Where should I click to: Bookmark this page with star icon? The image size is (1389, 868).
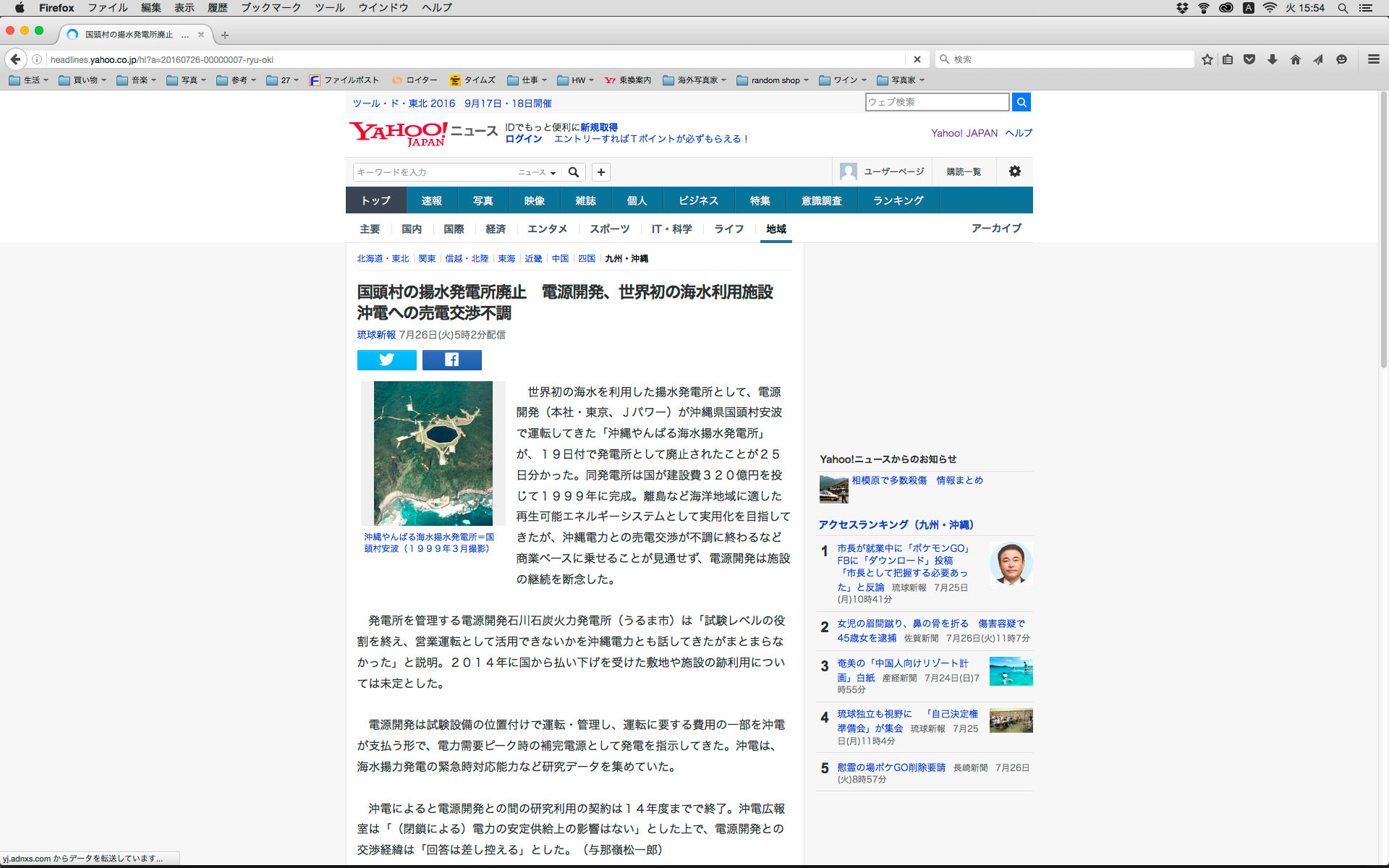[1207, 59]
